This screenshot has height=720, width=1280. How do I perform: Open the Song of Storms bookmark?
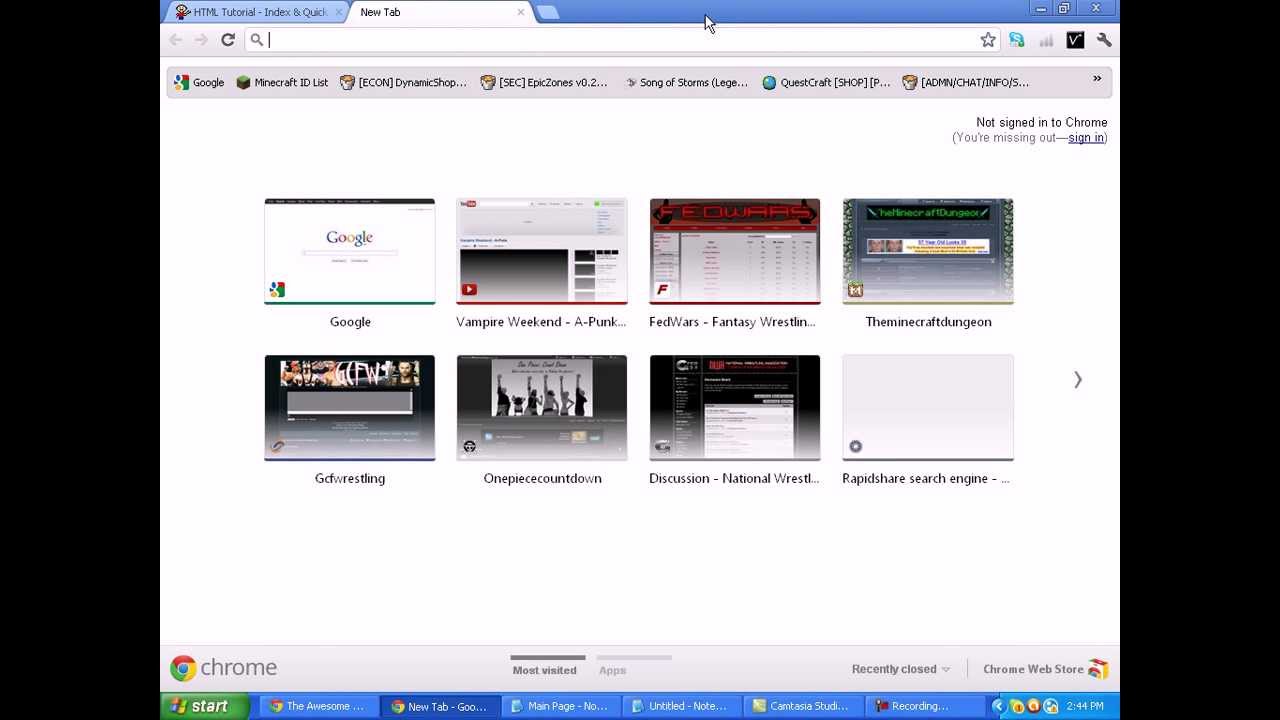[x=685, y=82]
